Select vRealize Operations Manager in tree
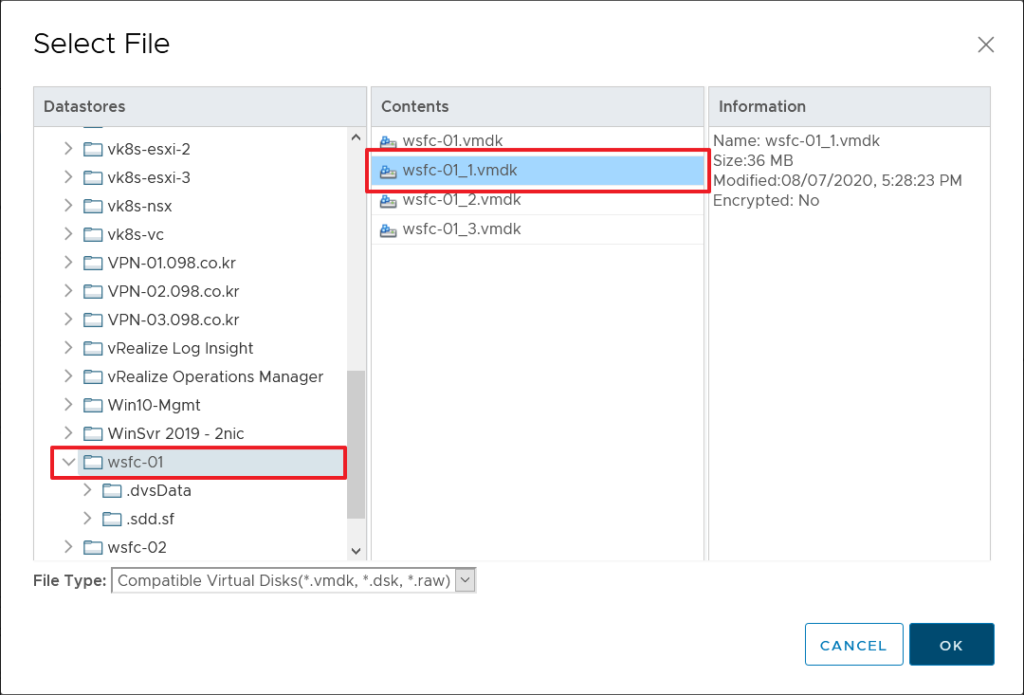Screen dimensions: 1024x695 [215, 377]
